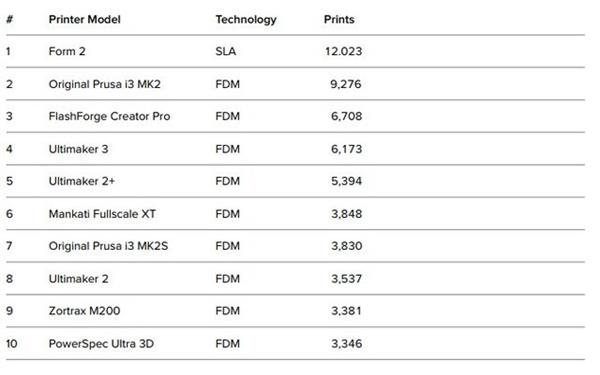Click the Ultimaker 2+ model name
Image resolution: width=600 pixels, height=375 pixels.
tap(82, 181)
